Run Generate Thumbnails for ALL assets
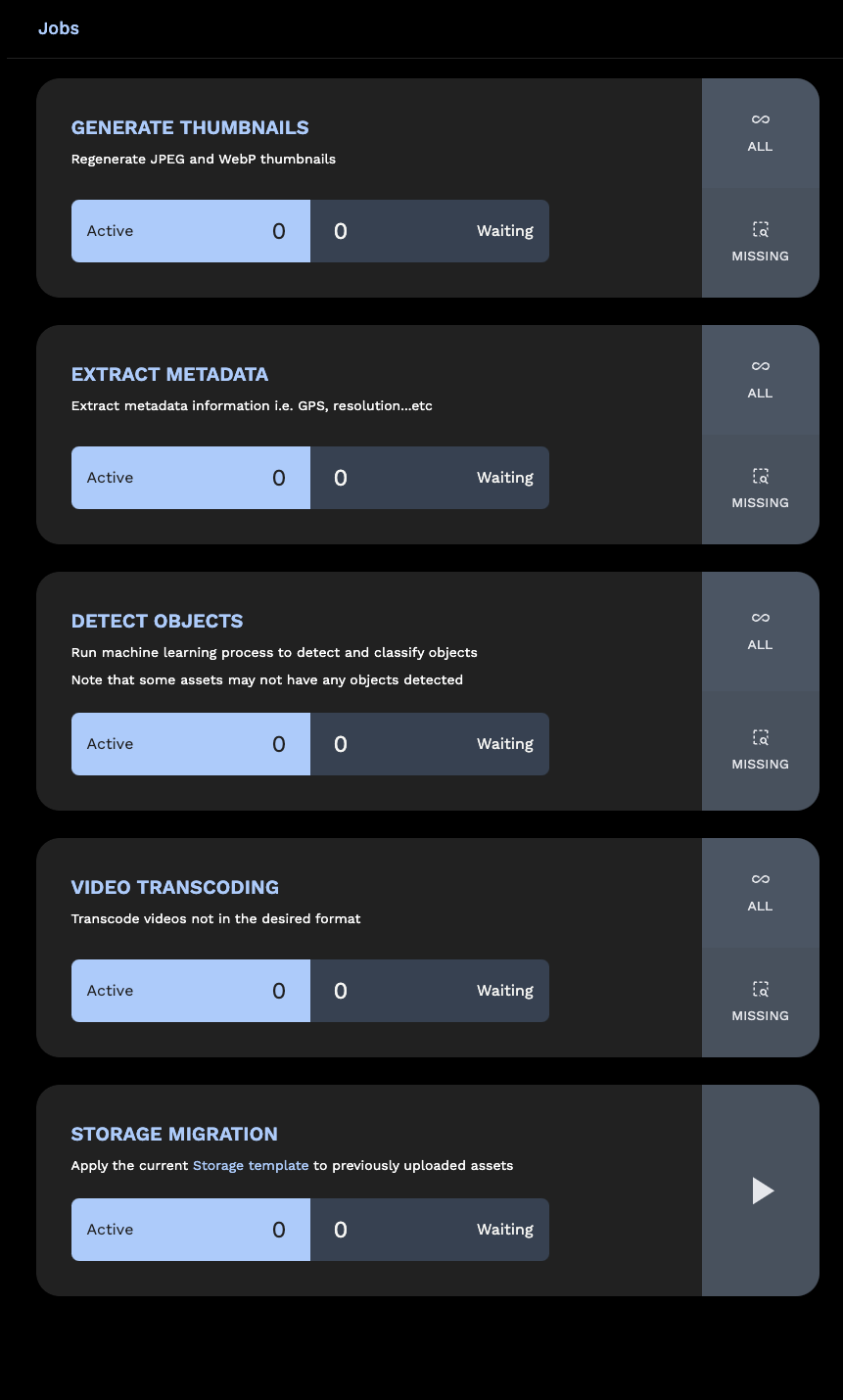This screenshot has height=1400, width=843. [760, 133]
